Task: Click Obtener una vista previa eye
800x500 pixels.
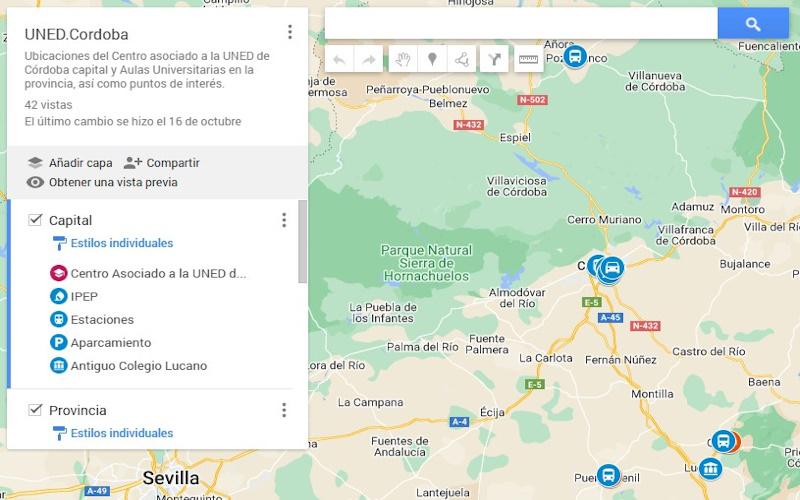Action: pos(35,182)
